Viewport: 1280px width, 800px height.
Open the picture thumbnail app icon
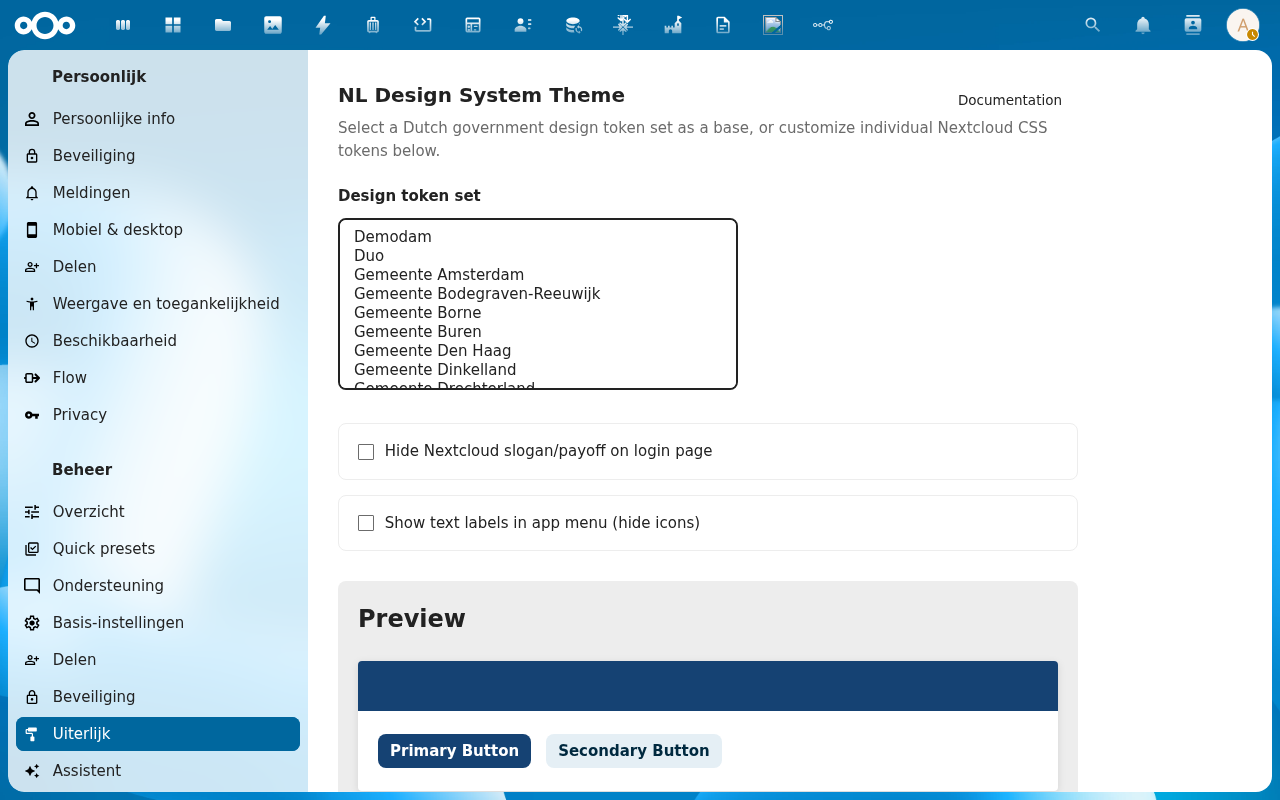click(773, 25)
